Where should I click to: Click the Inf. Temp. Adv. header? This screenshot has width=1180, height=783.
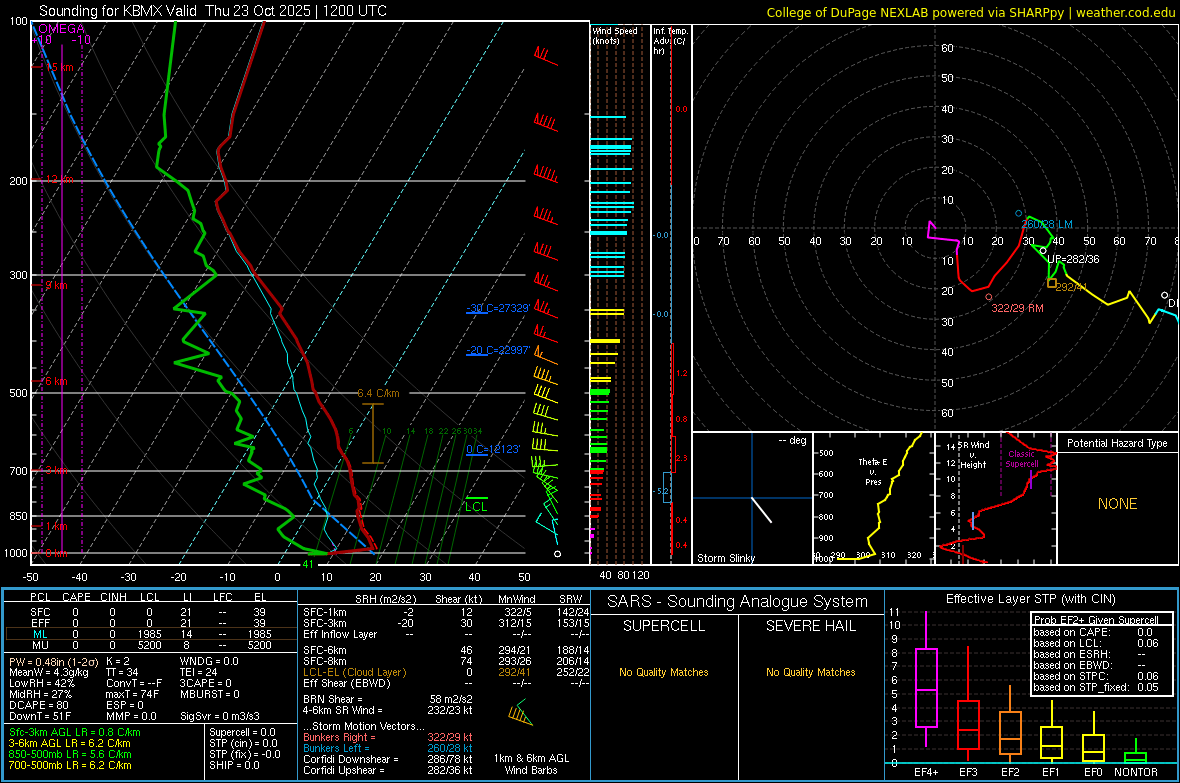click(x=669, y=41)
